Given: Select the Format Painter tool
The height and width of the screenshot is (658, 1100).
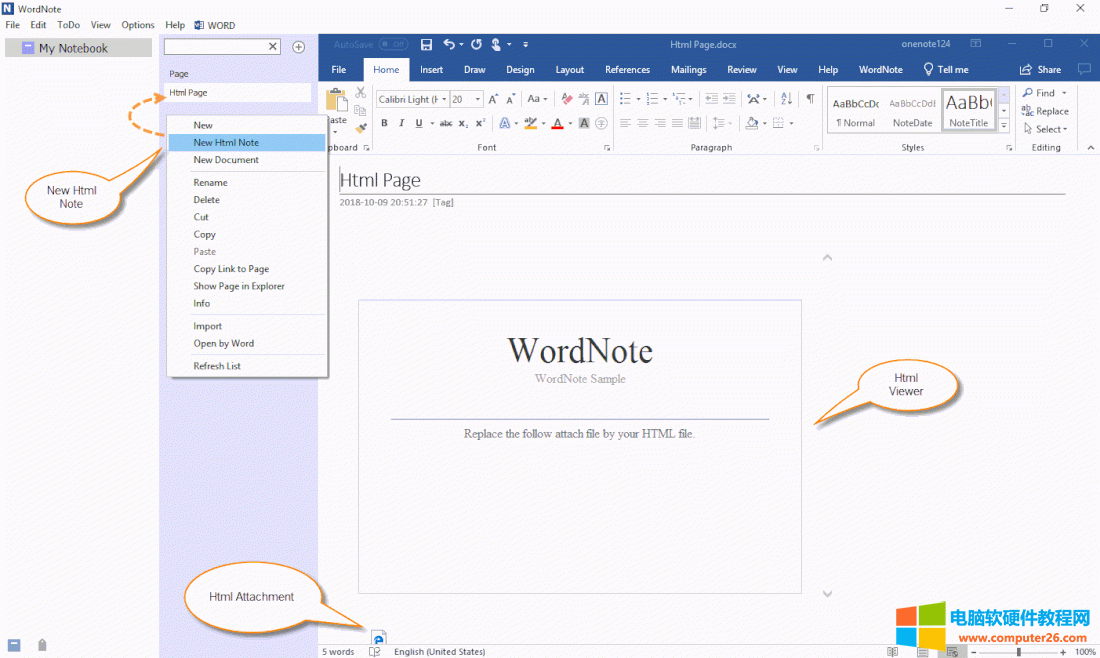Looking at the screenshot, I should 360,127.
